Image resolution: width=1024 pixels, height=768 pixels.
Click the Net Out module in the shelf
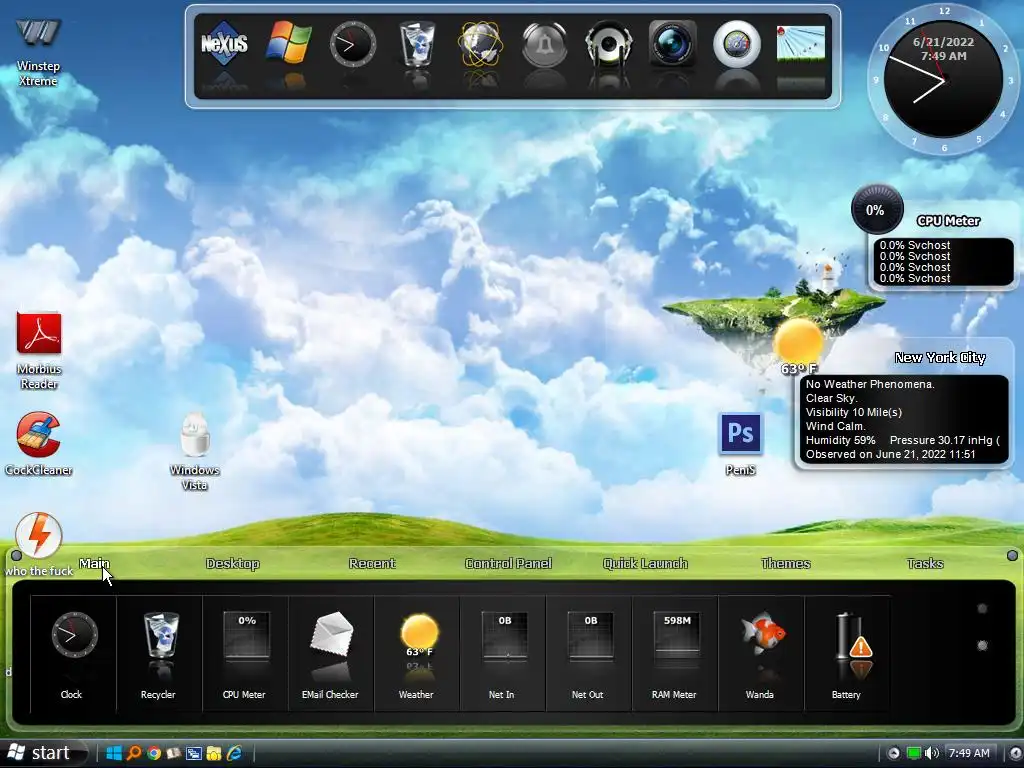pyautogui.click(x=588, y=653)
